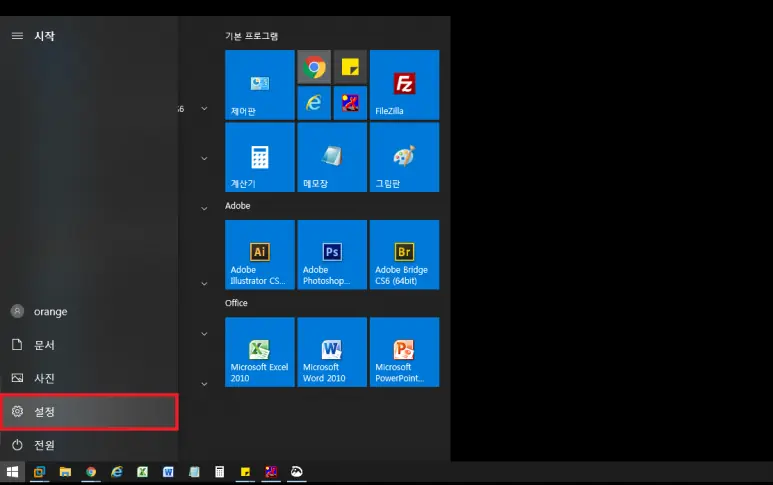The width and height of the screenshot is (773, 485).
Task: Open the 그림판 paint tile
Action: click(404, 157)
